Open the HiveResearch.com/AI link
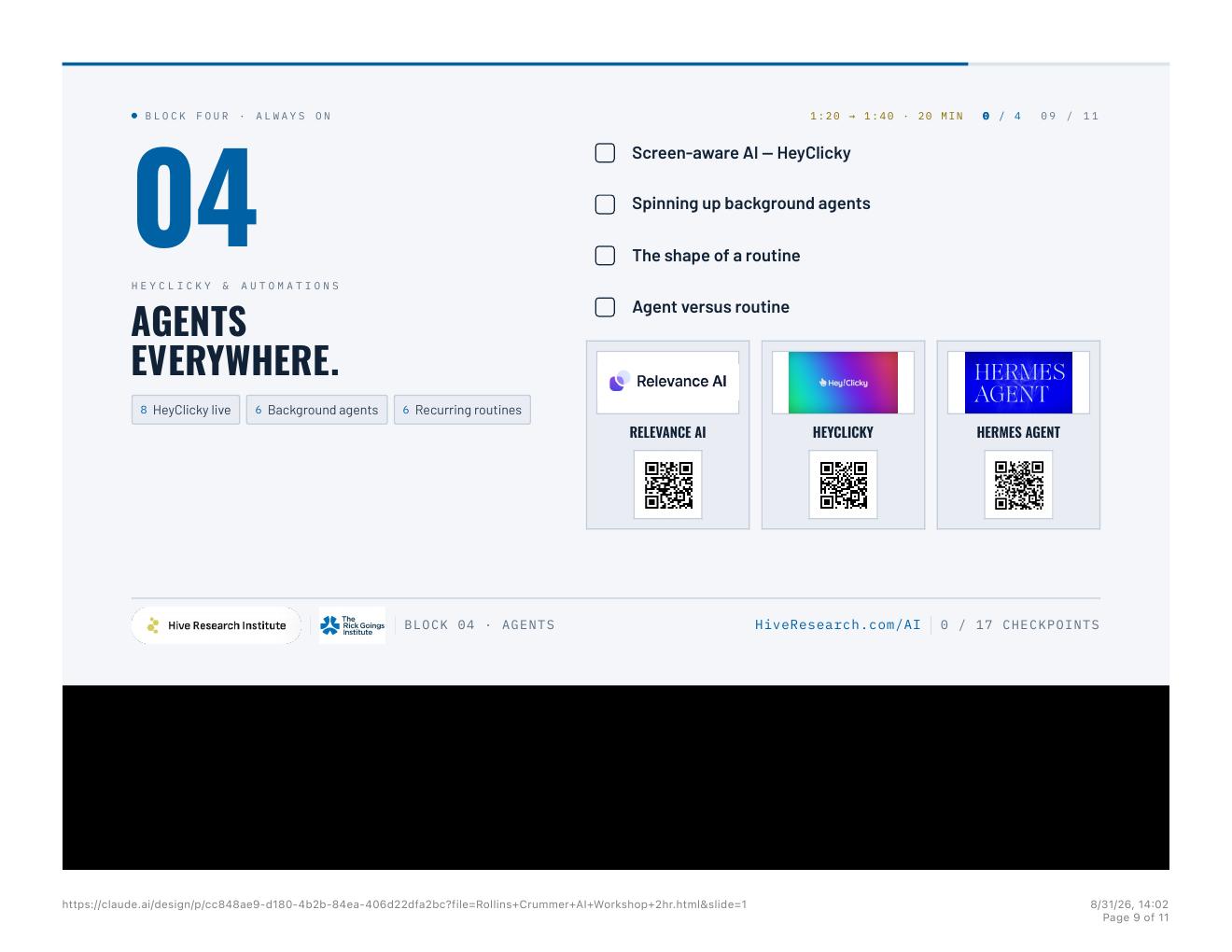Screen dimensions: 1232x952 point(838,625)
